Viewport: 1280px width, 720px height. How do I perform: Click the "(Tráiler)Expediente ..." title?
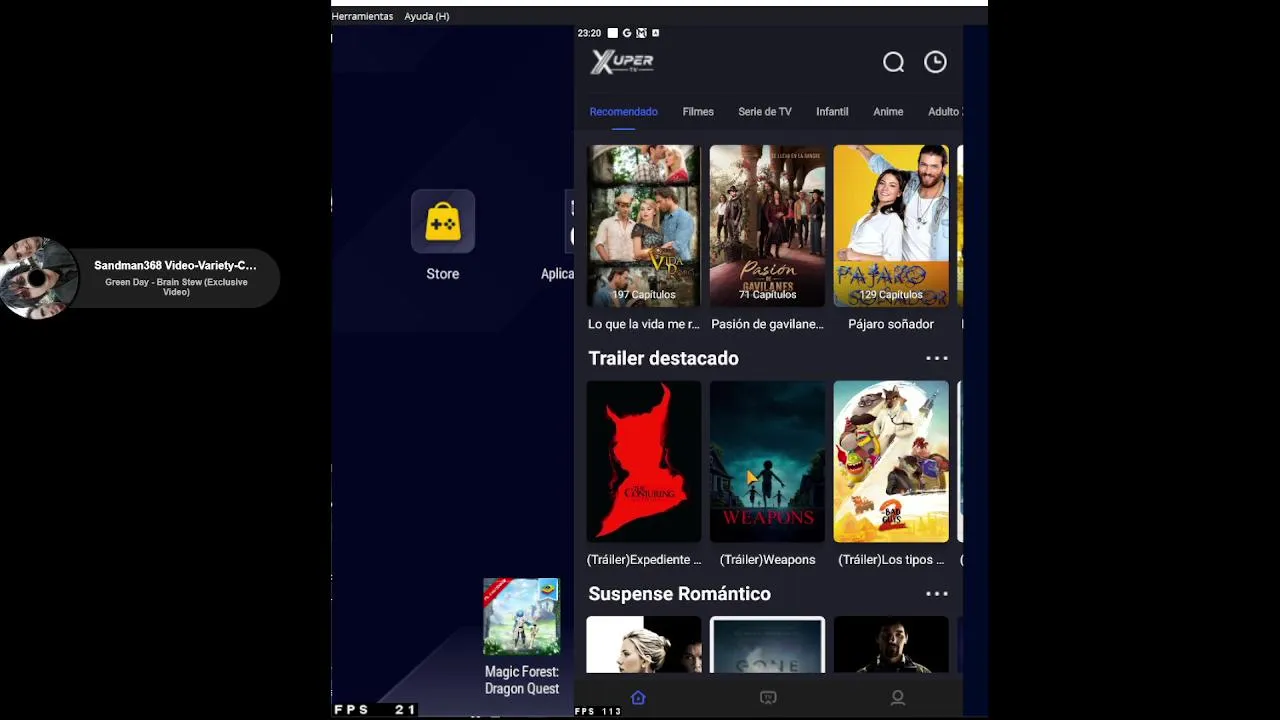[644, 560]
